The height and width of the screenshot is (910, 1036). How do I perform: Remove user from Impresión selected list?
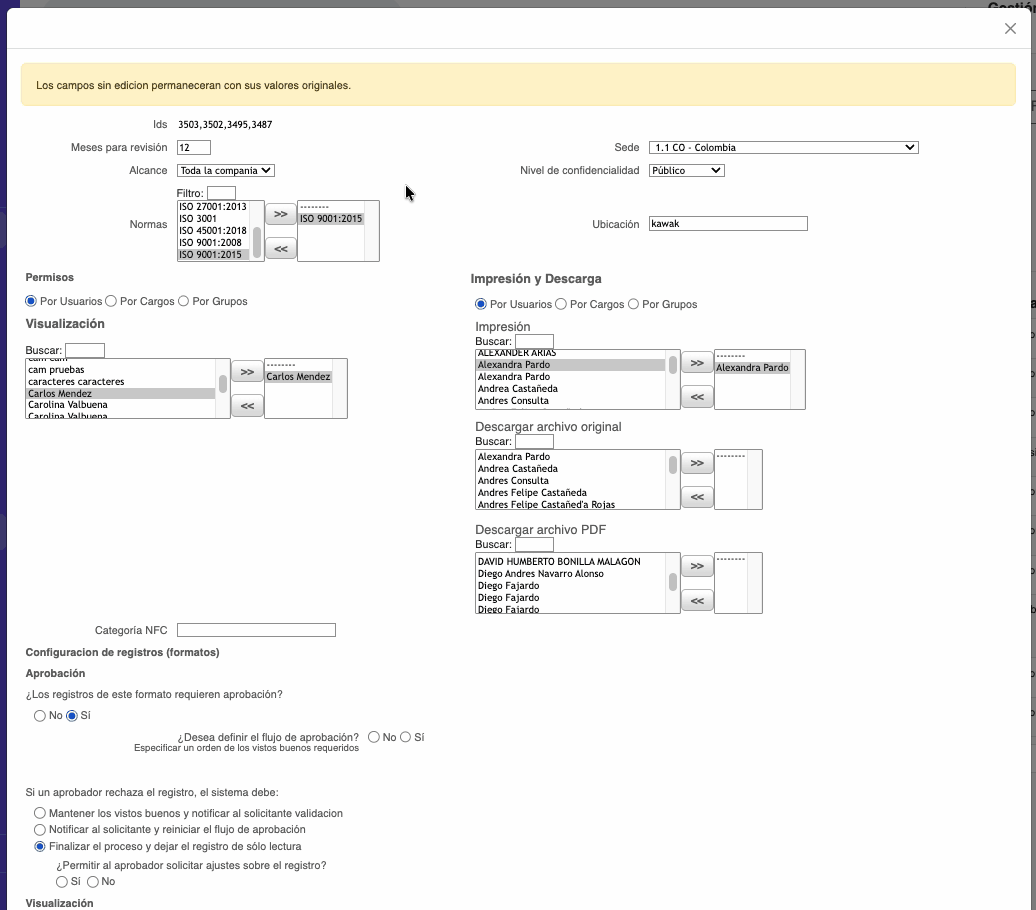click(x=697, y=397)
